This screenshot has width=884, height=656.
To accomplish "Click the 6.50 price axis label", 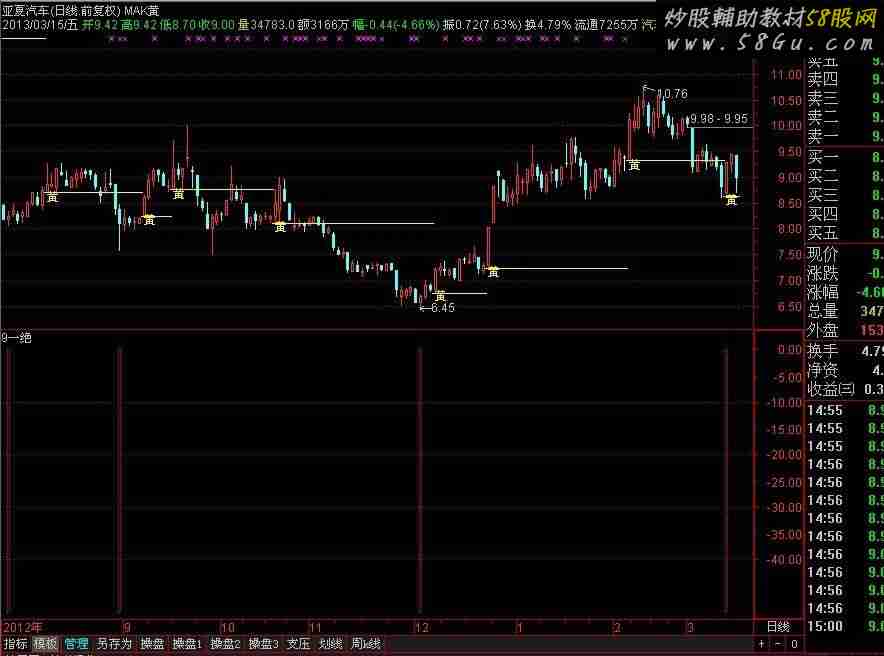I will tap(789, 307).
